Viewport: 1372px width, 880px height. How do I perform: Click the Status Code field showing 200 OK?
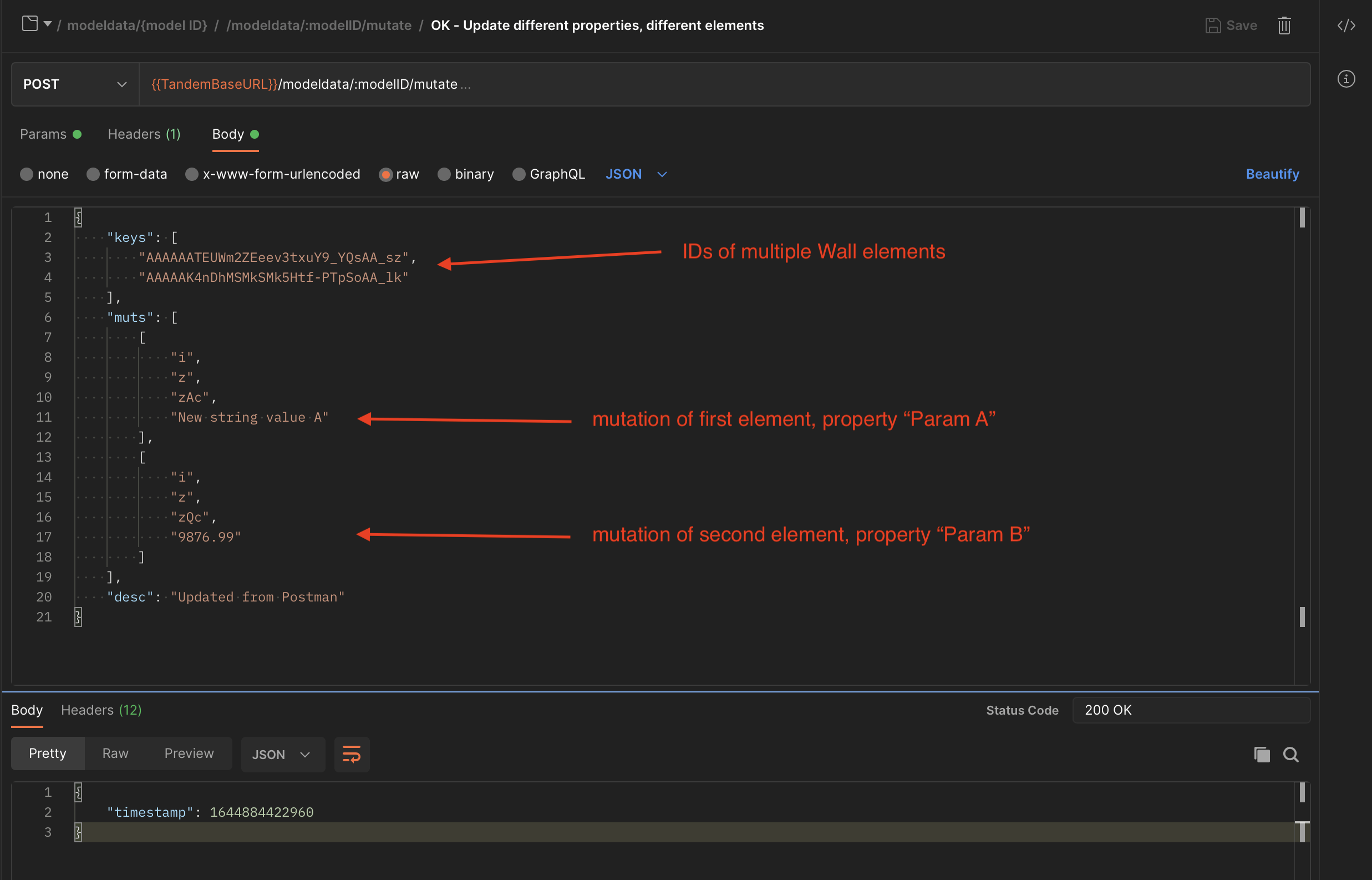click(1191, 710)
